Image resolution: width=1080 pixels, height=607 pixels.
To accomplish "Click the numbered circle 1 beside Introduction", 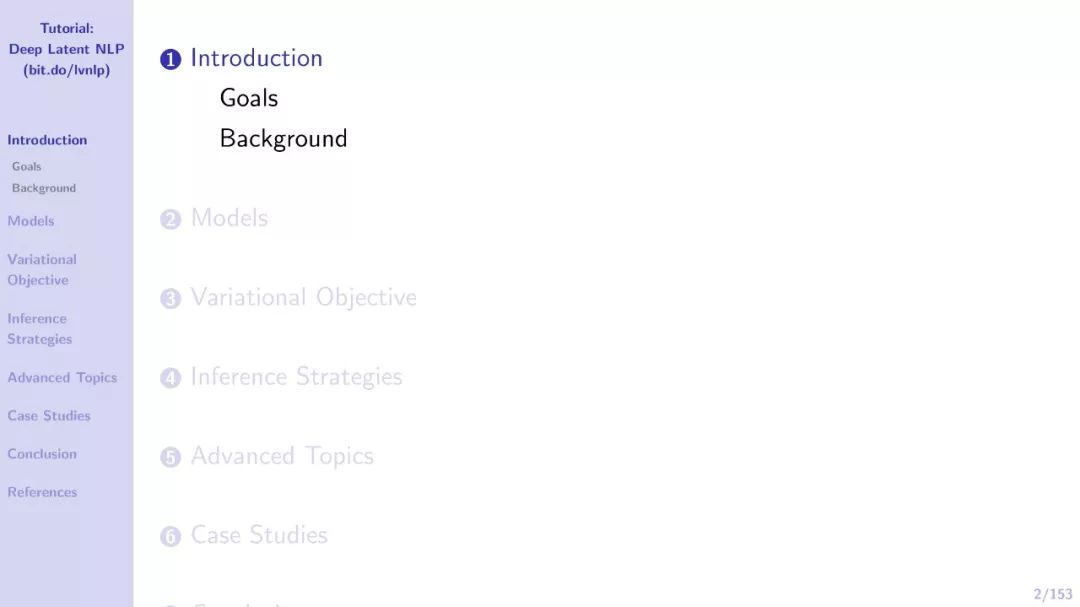I will point(170,59).
